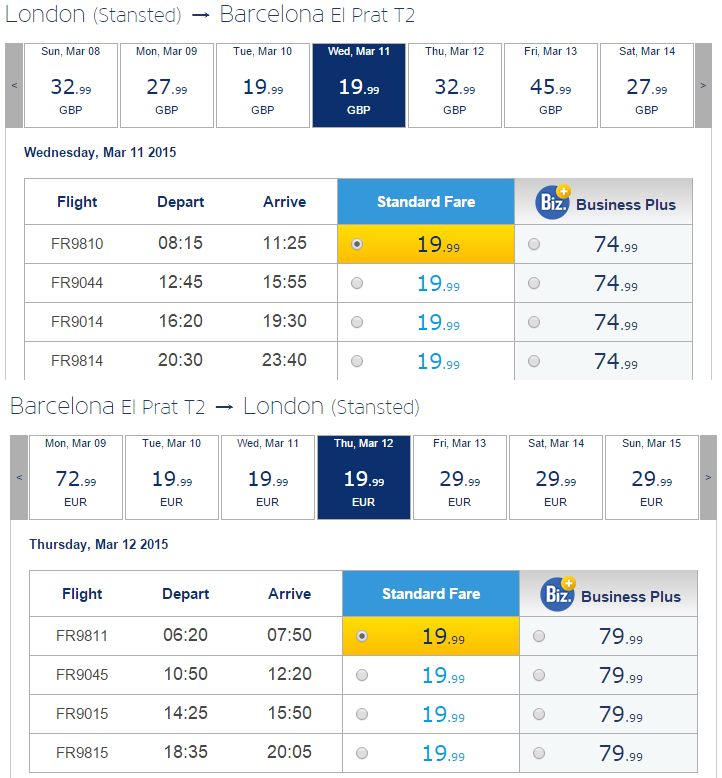Select outbound Sun, Mar 08 date tab
The image size is (722, 778).
pos(71,85)
